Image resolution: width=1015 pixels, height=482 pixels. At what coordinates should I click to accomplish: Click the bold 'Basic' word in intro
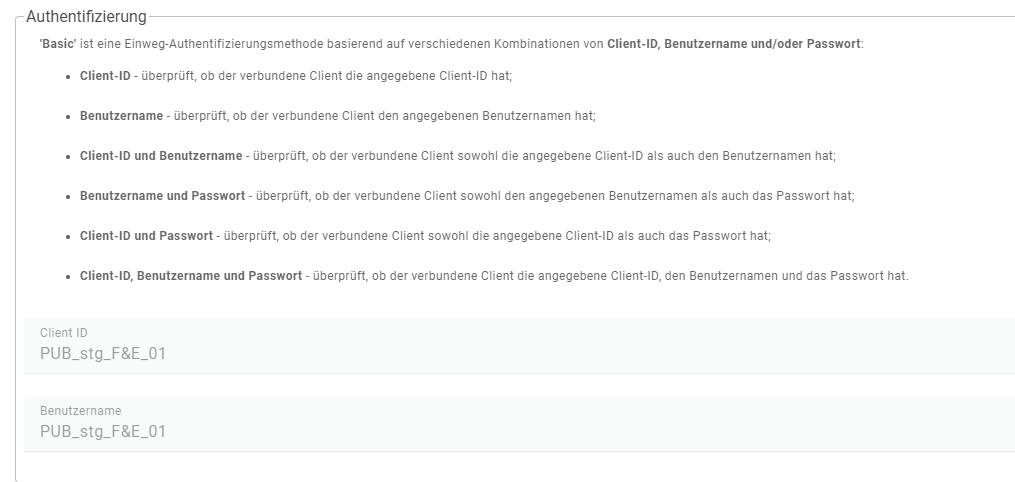click(x=58, y=45)
